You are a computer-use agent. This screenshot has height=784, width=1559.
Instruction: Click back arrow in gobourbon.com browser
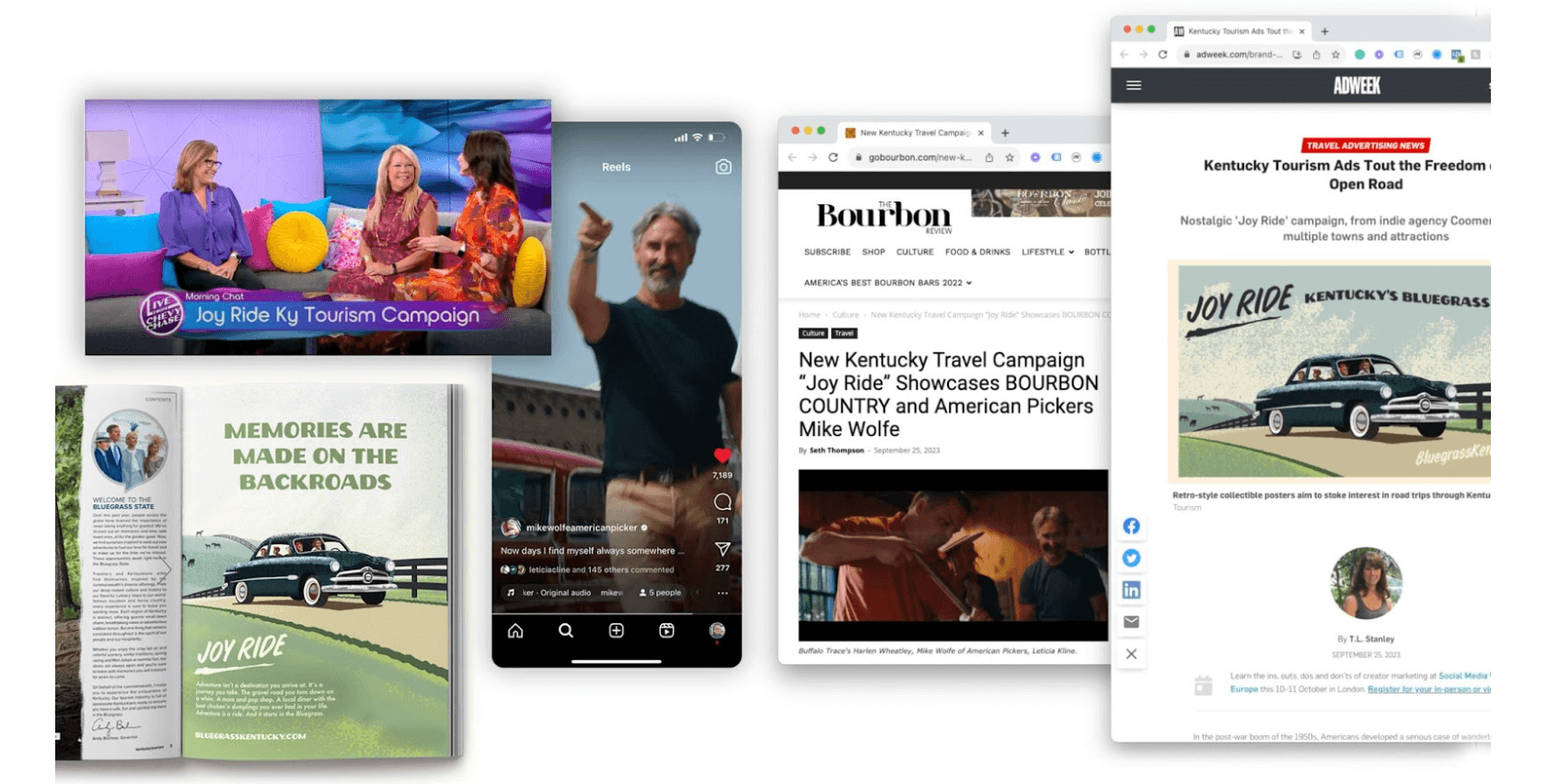pos(792,157)
